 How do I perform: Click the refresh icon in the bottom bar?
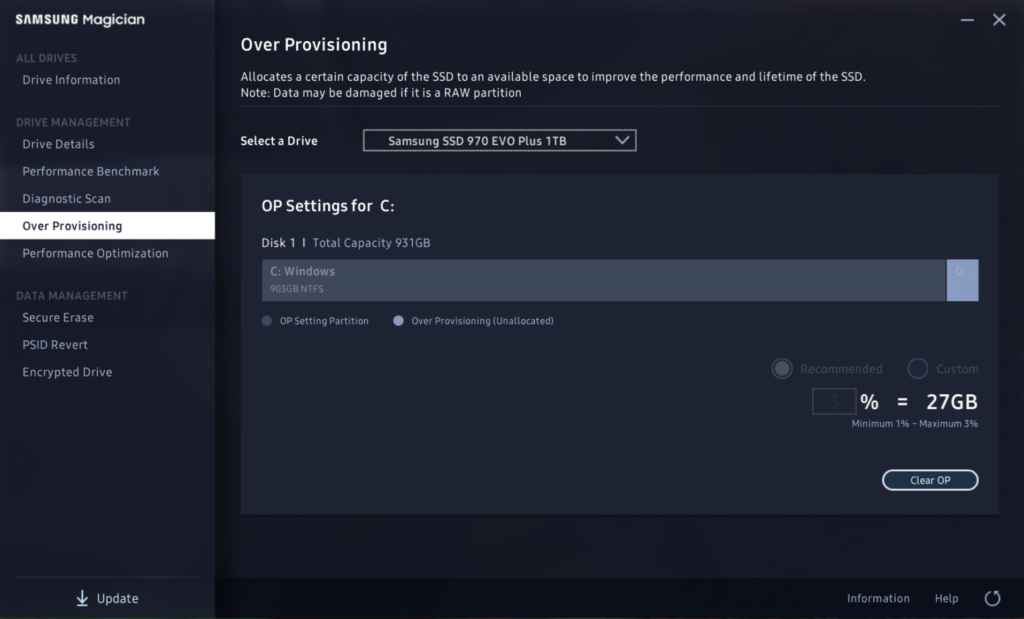pyautogui.click(x=992, y=598)
